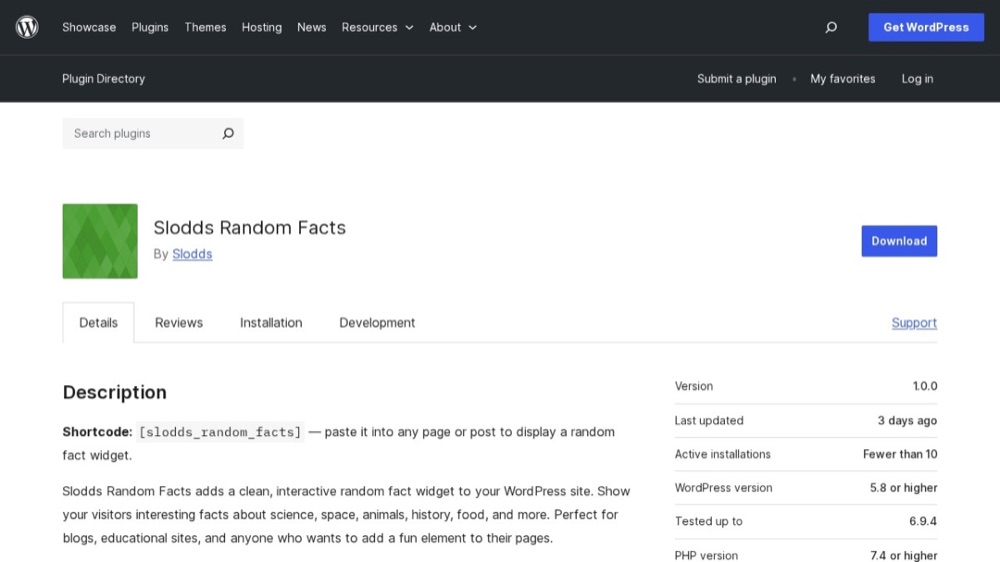The image size is (1000, 562).
Task: Click the 'Fewer than 10' installations value
Action: (900, 454)
